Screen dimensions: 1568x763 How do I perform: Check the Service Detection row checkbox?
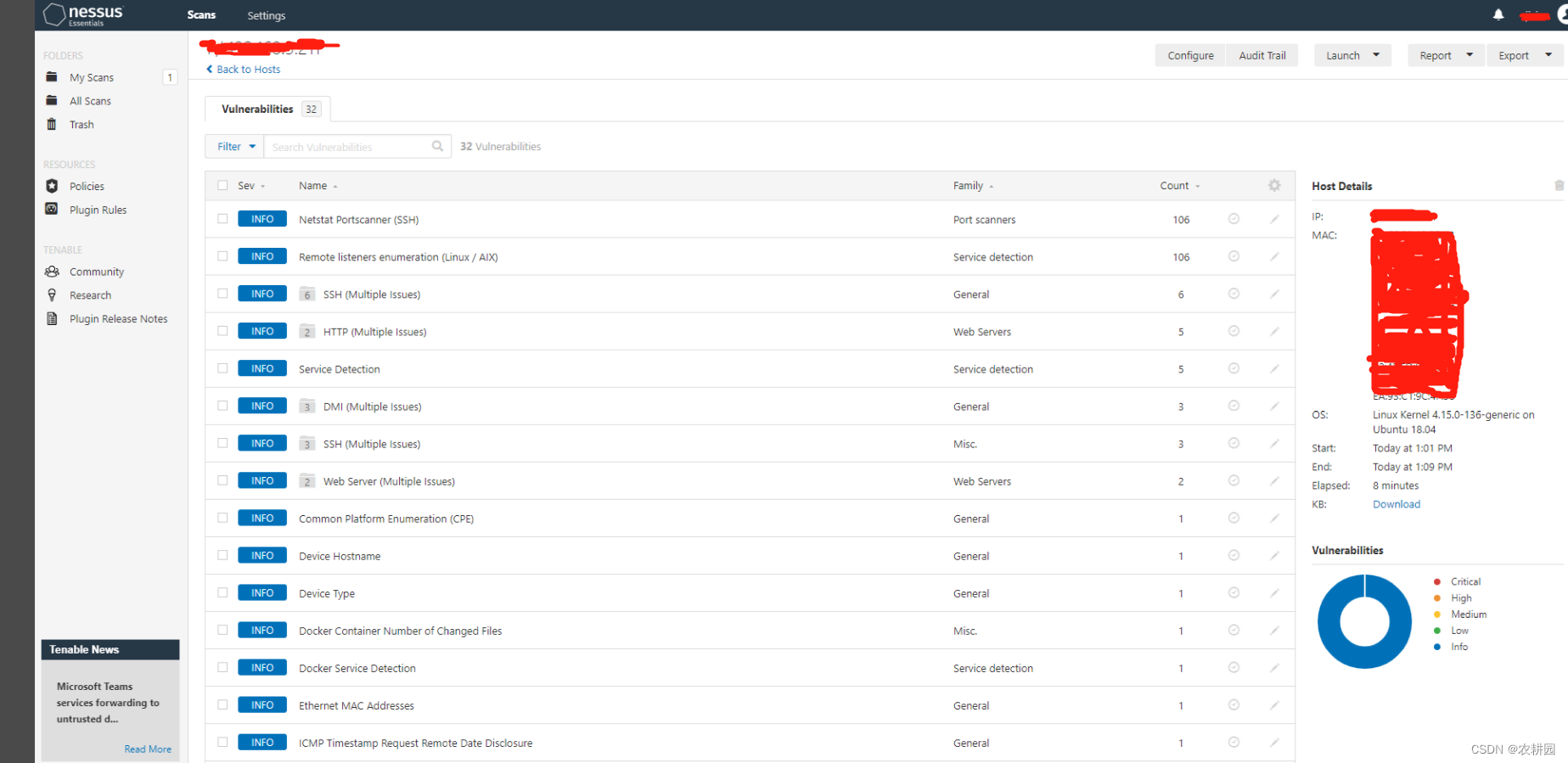(222, 368)
